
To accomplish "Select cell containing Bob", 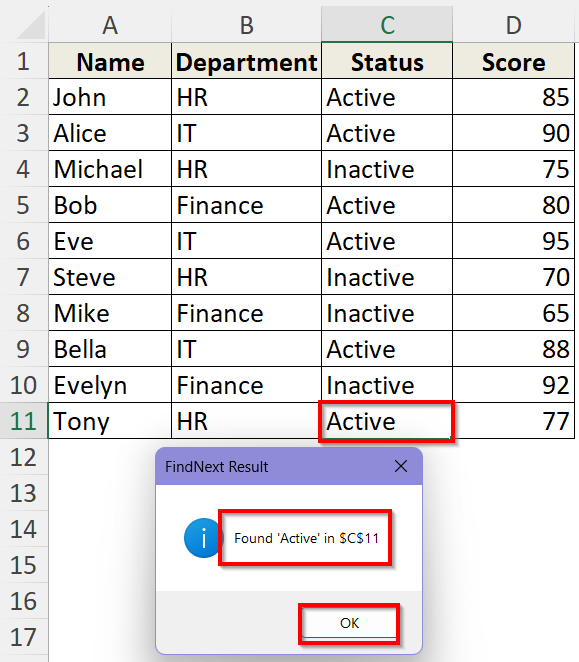I will [110, 205].
